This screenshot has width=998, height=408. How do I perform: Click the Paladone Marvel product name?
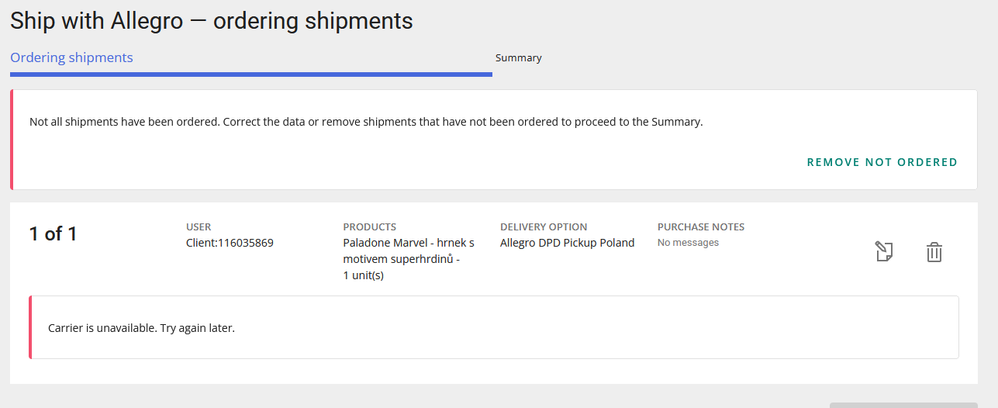408,243
